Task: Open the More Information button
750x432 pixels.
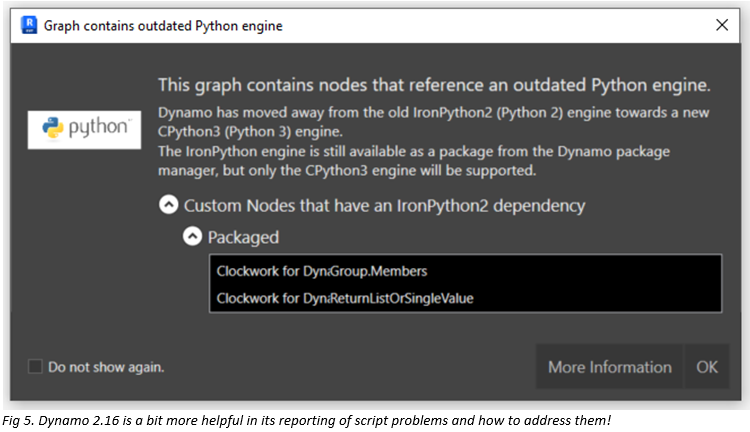Action: pos(609,366)
